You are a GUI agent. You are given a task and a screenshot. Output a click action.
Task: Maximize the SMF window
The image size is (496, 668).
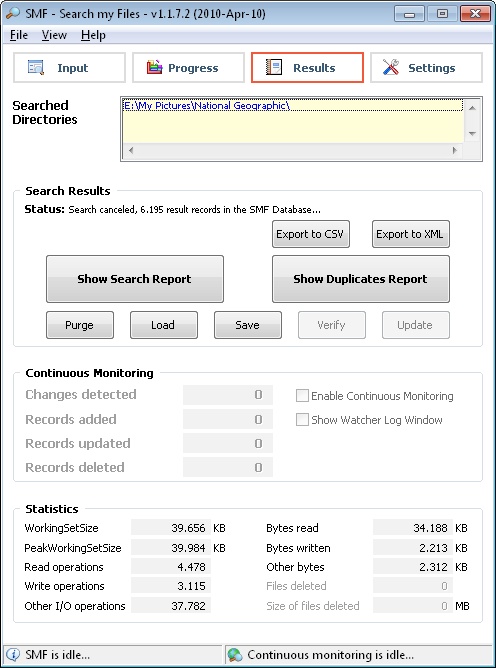[442, 14]
